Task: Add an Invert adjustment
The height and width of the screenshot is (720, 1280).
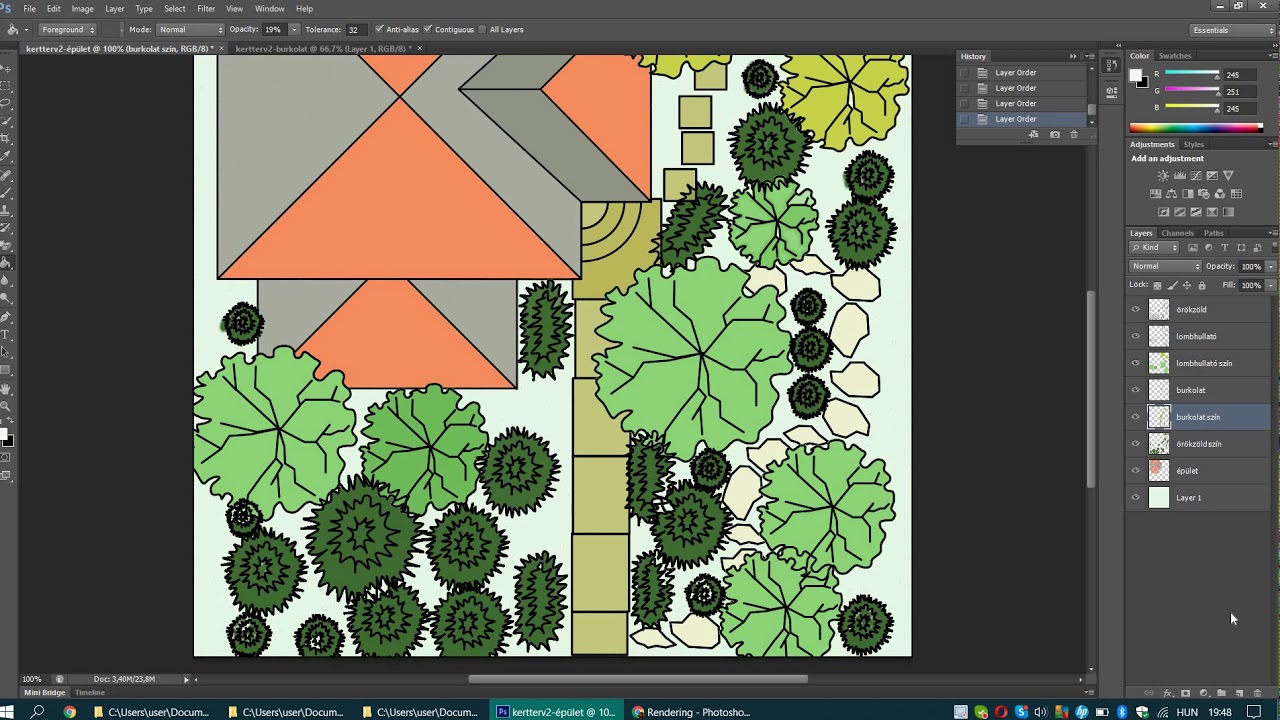Action: click(x=1164, y=212)
